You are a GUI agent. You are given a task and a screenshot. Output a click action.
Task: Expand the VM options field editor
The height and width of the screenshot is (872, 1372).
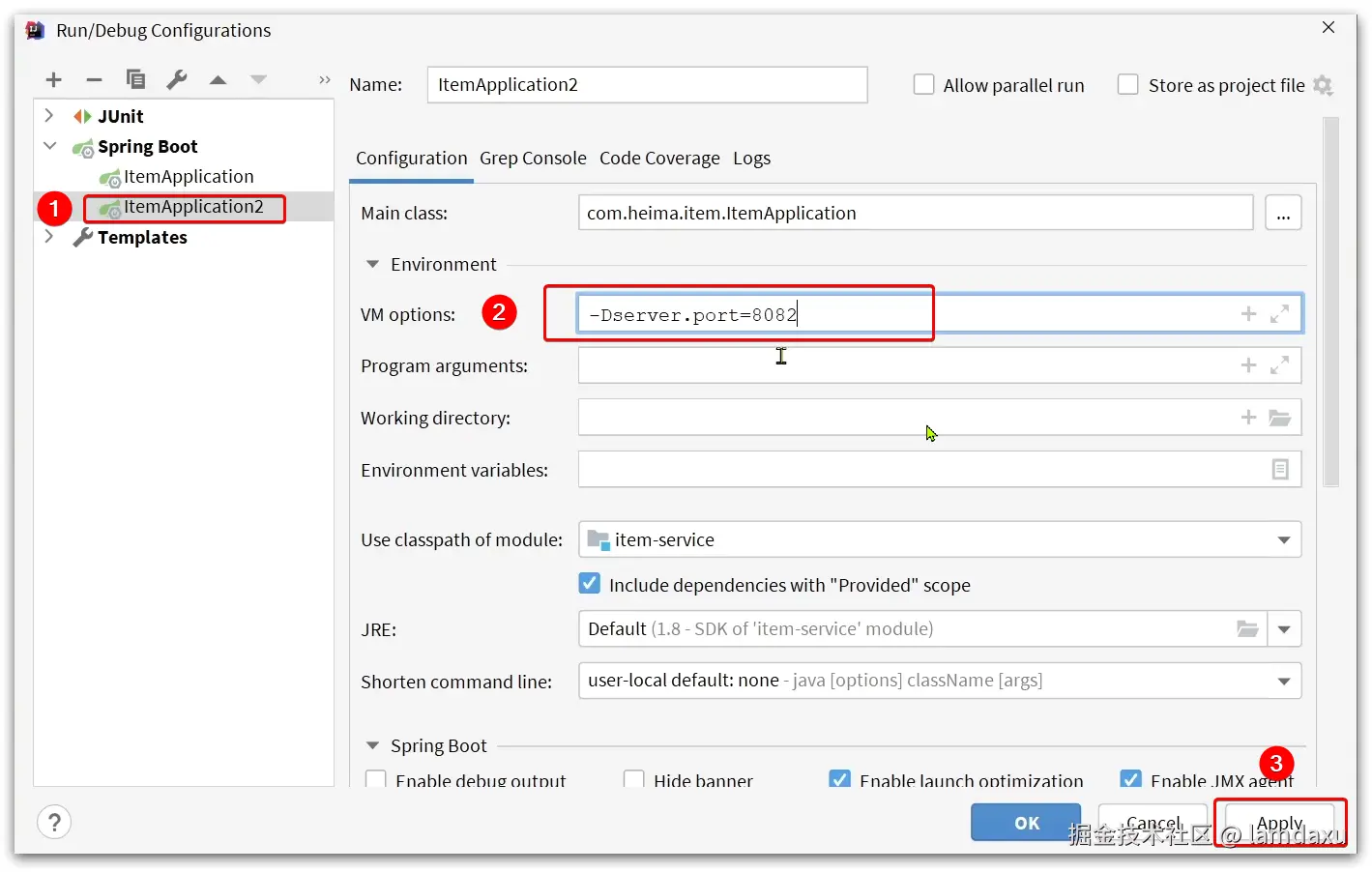1279,314
